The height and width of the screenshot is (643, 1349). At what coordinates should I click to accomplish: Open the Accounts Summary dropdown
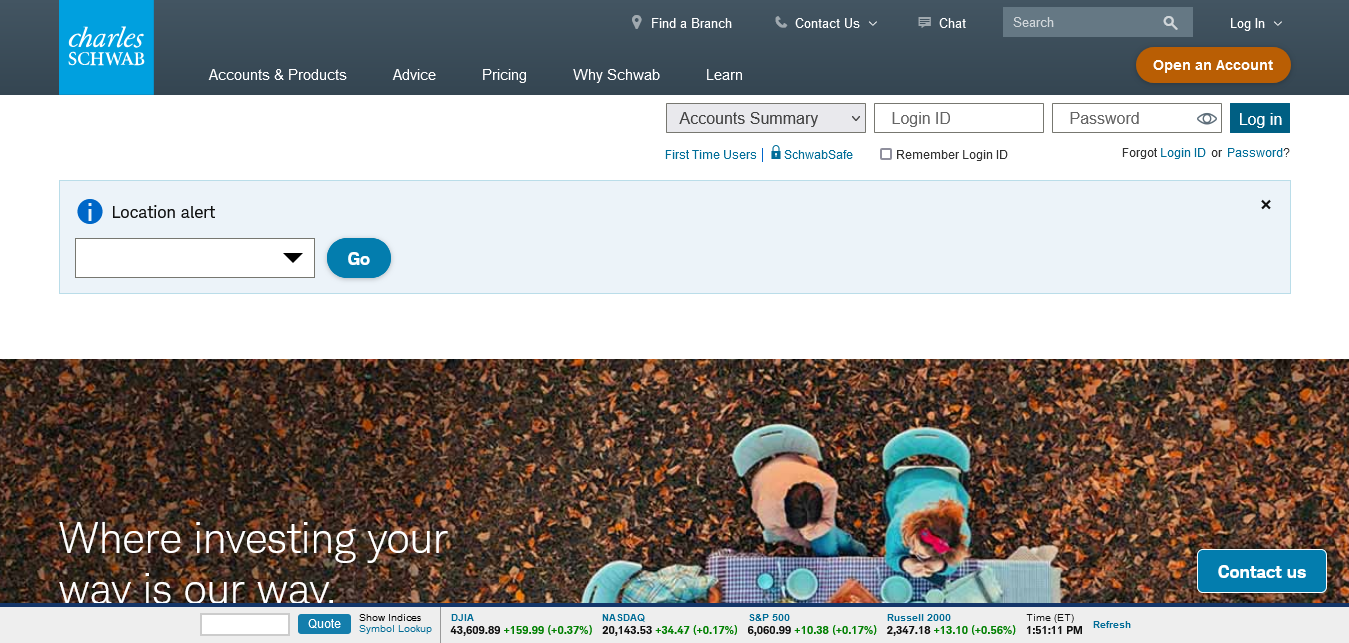[766, 118]
